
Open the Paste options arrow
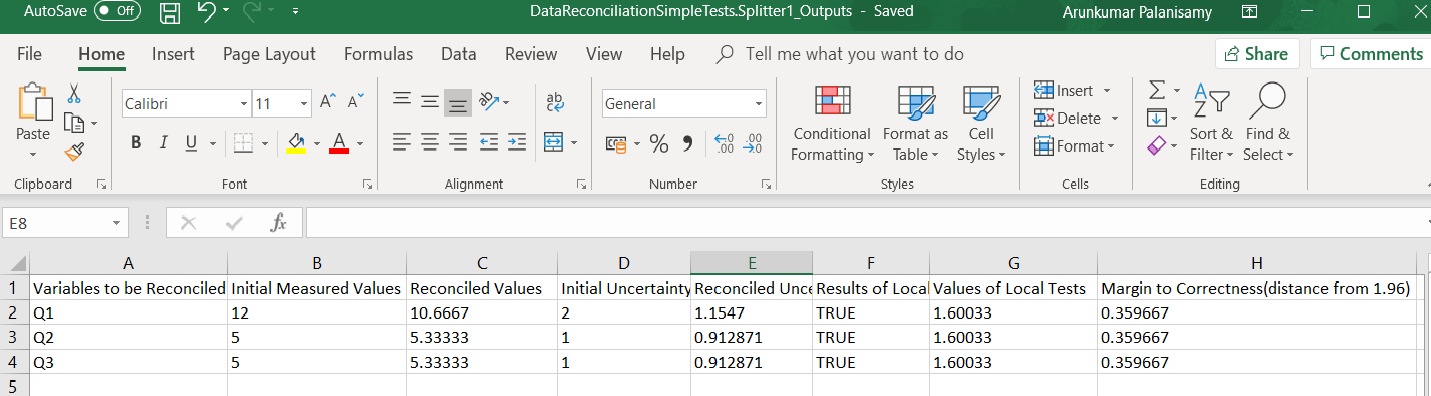33,154
